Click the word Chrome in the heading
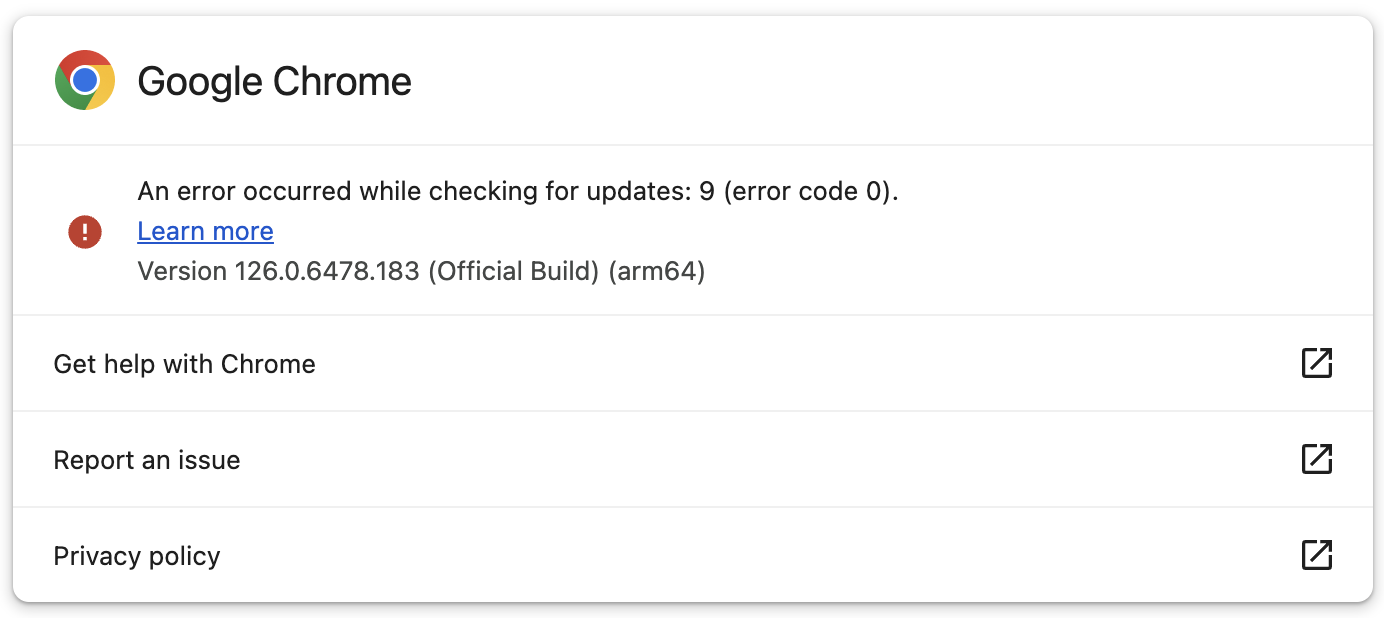 [342, 81]
